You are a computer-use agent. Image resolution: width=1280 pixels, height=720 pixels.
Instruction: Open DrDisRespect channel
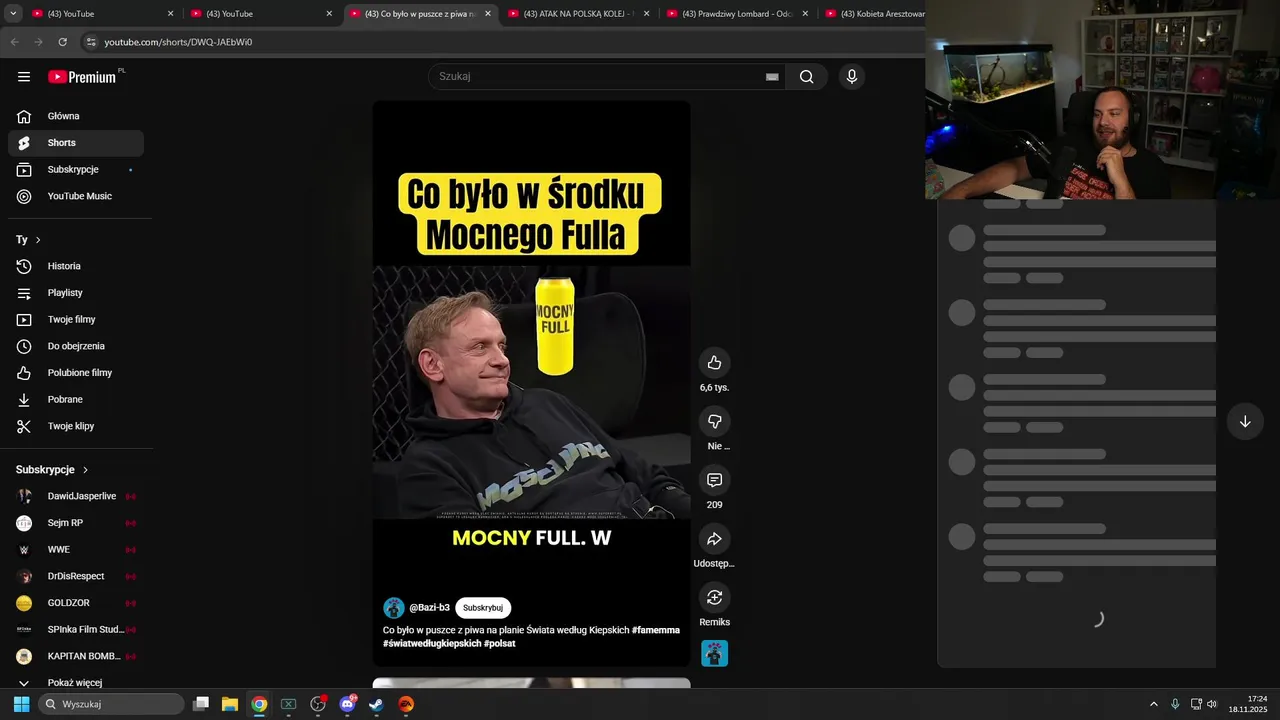tap(76, 576)
